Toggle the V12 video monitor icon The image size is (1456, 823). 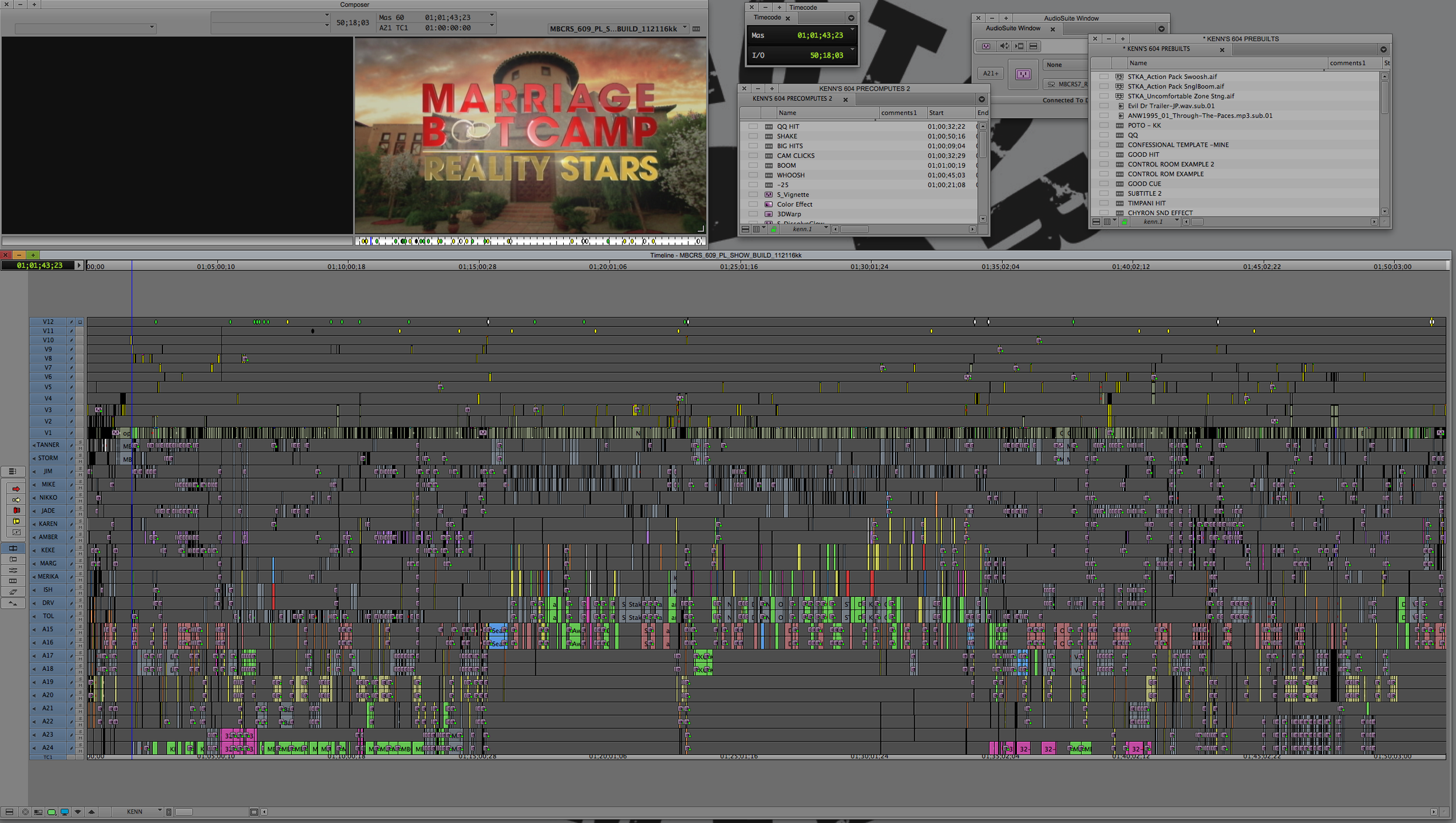(x=80, y=322)
